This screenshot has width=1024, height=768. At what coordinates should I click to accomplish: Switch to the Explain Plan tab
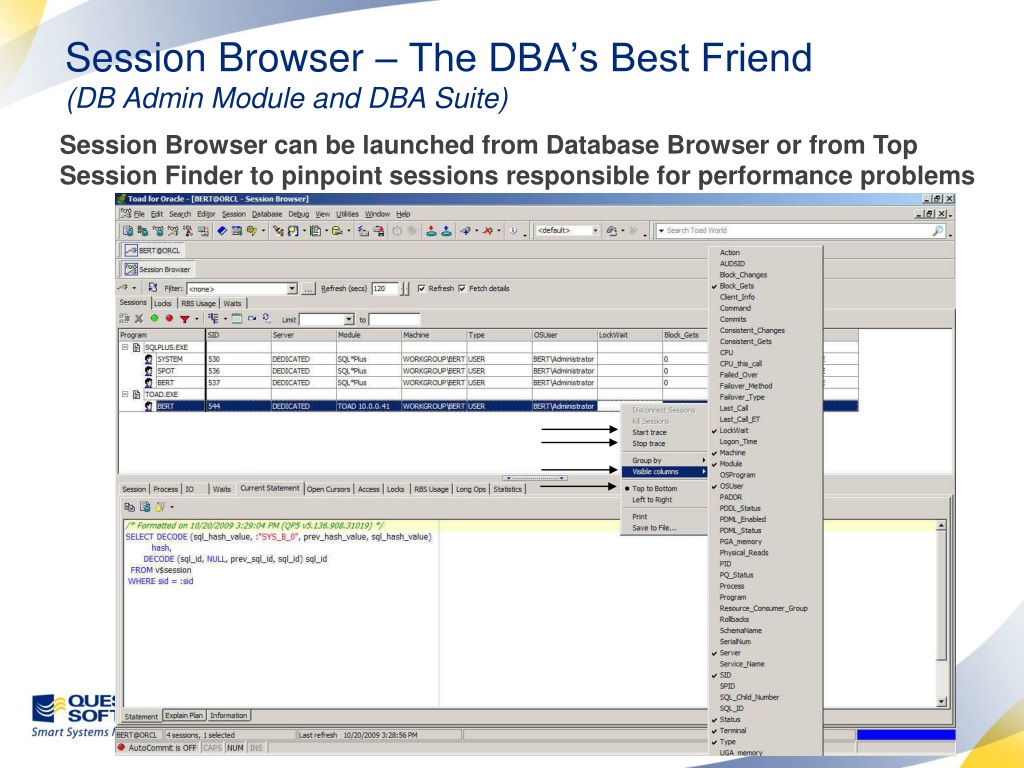[x=184, y=716]
